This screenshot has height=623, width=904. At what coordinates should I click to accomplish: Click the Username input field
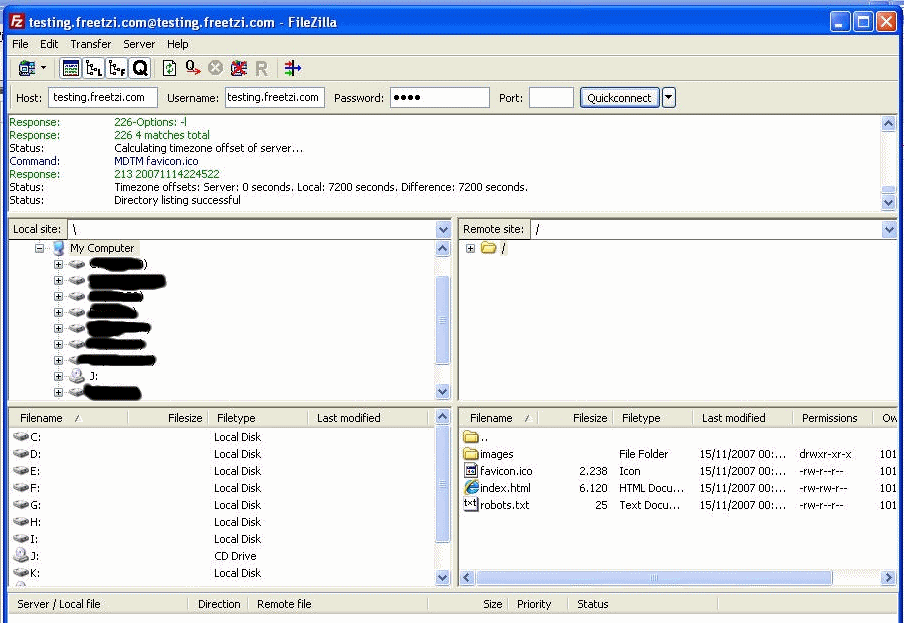274,97
